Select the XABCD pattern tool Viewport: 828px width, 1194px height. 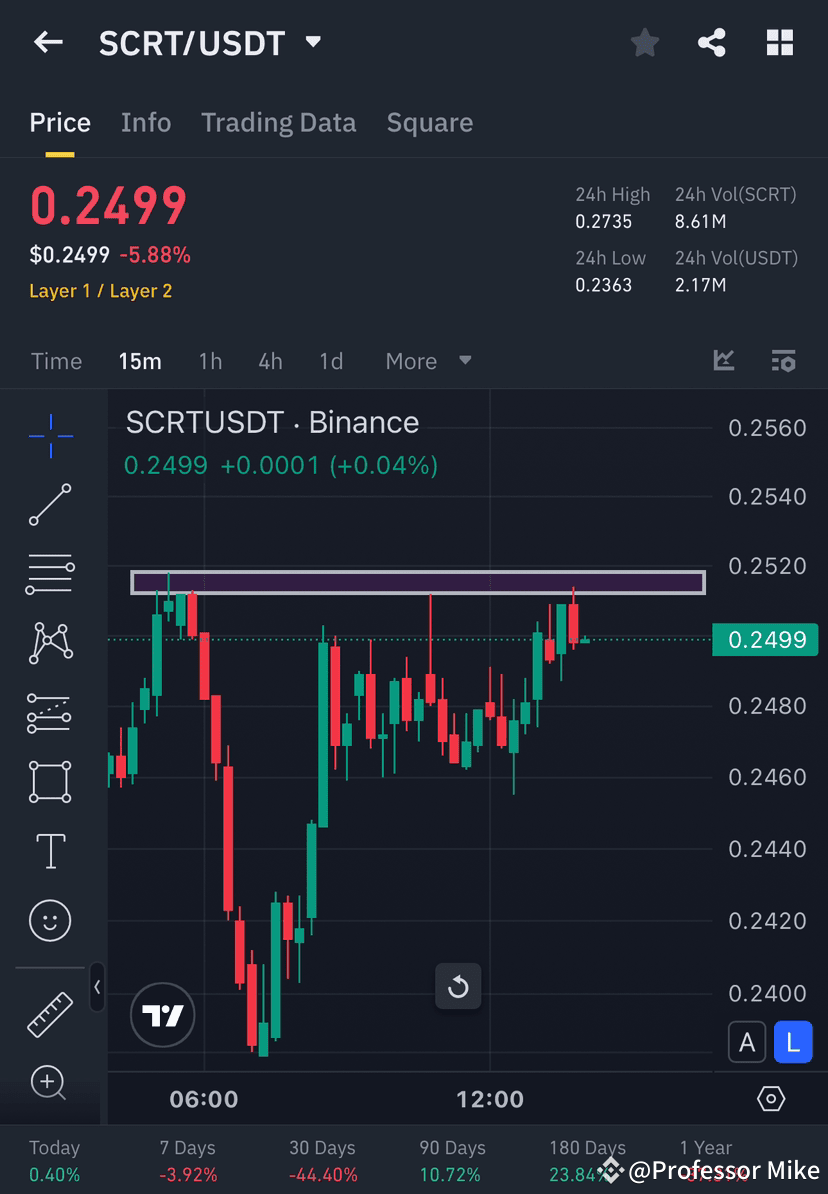[x=50, y=643]
